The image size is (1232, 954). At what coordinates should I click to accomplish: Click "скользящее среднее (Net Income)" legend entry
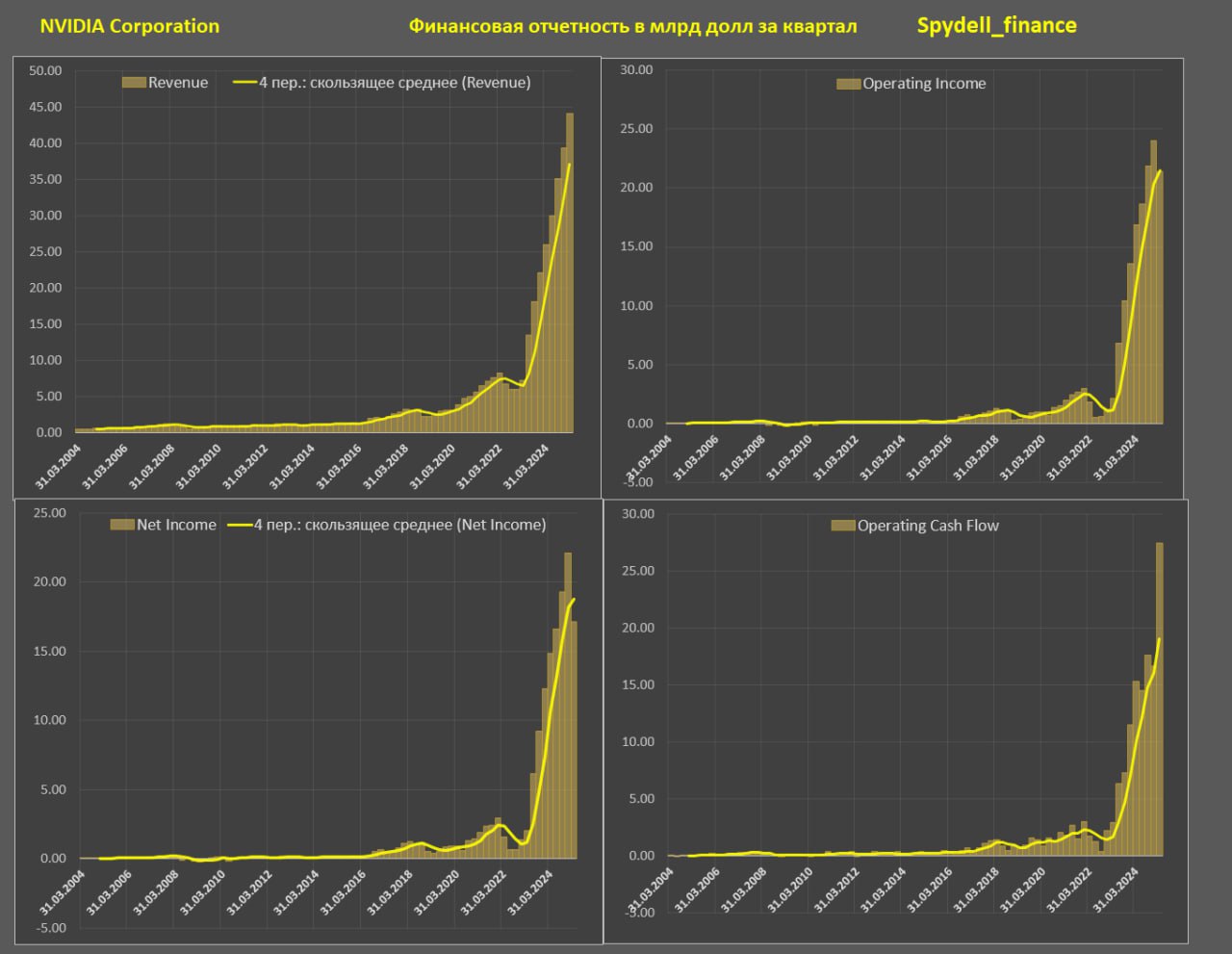pyautogui.click(x=399, y=525)
